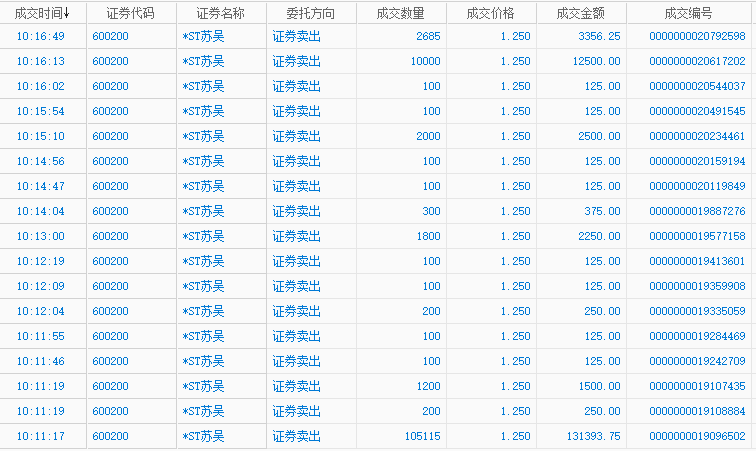756x451 pixels.
Task: Click the 证券代码 column header
Action: pyautogui.click(x=131, y=13)
